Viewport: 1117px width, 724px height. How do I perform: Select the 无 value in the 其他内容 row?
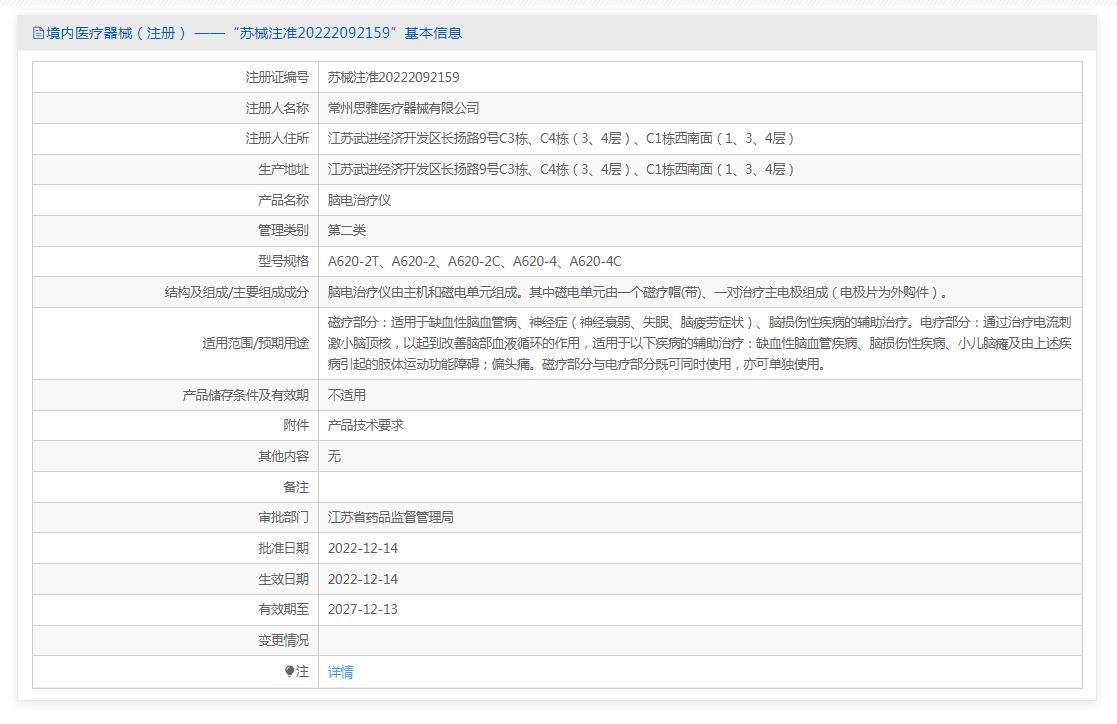tap(334, 456)
